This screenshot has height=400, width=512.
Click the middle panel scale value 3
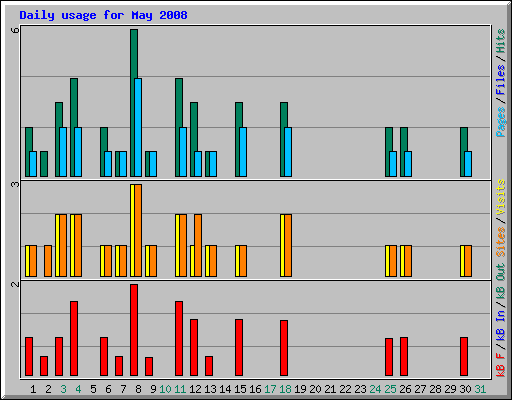[x=15, y=184]
